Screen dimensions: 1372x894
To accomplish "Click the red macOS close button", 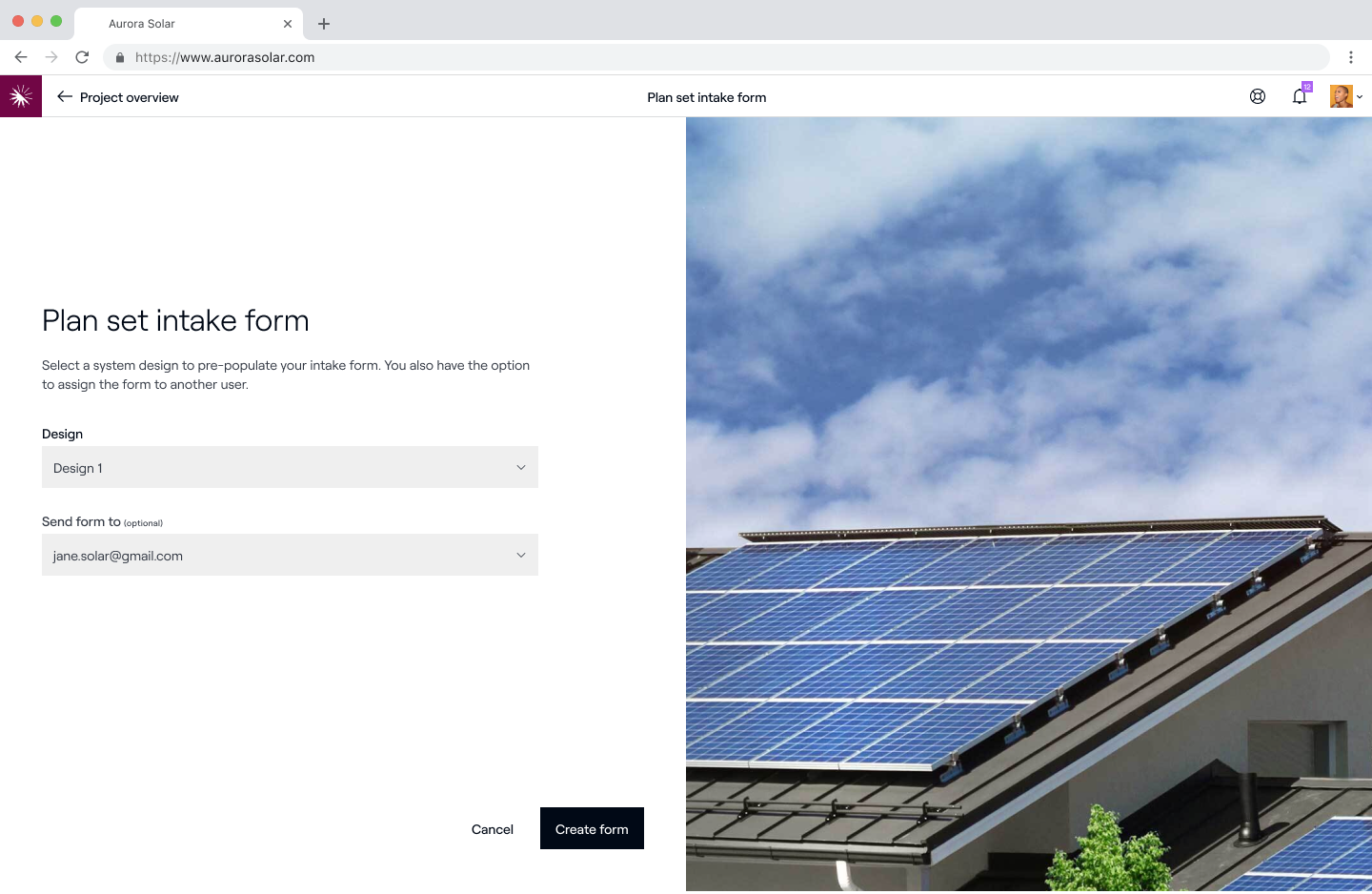I will pos(18,21).
